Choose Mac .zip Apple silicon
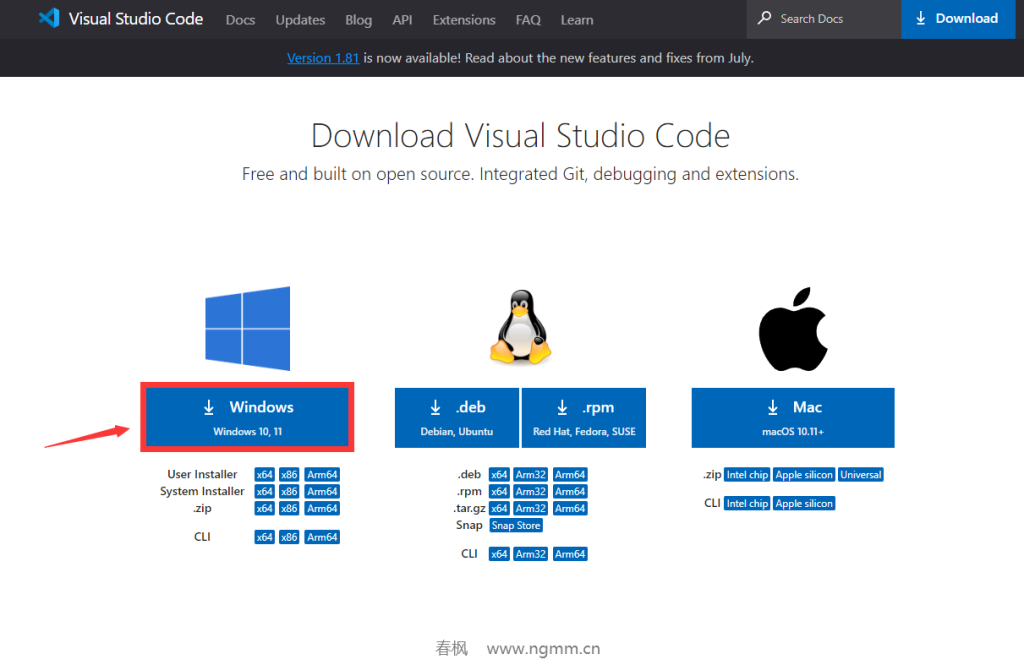This screenshot has height=665, width=1024. point(804,474)
